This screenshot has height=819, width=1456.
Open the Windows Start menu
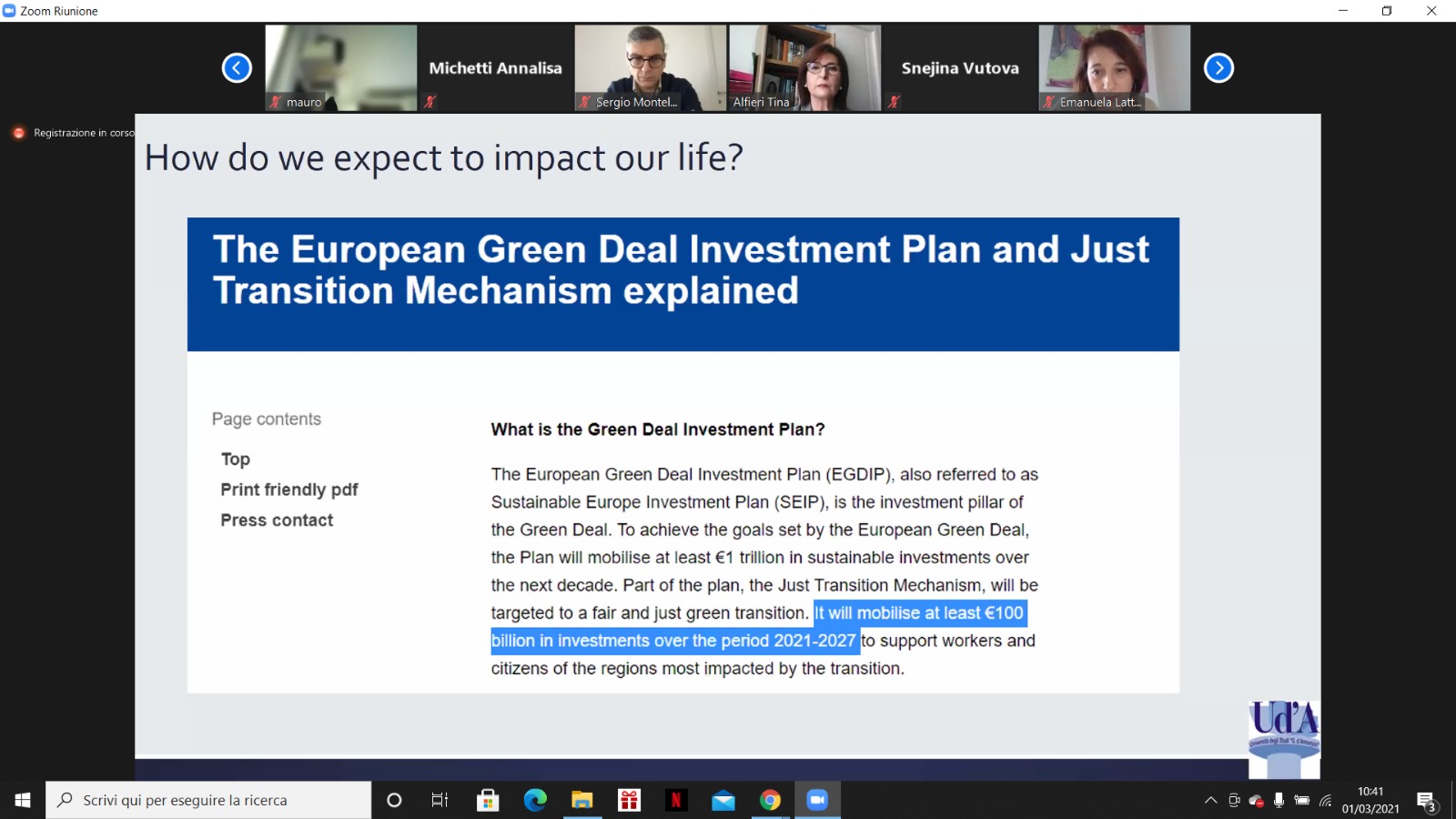click(23, 800)
